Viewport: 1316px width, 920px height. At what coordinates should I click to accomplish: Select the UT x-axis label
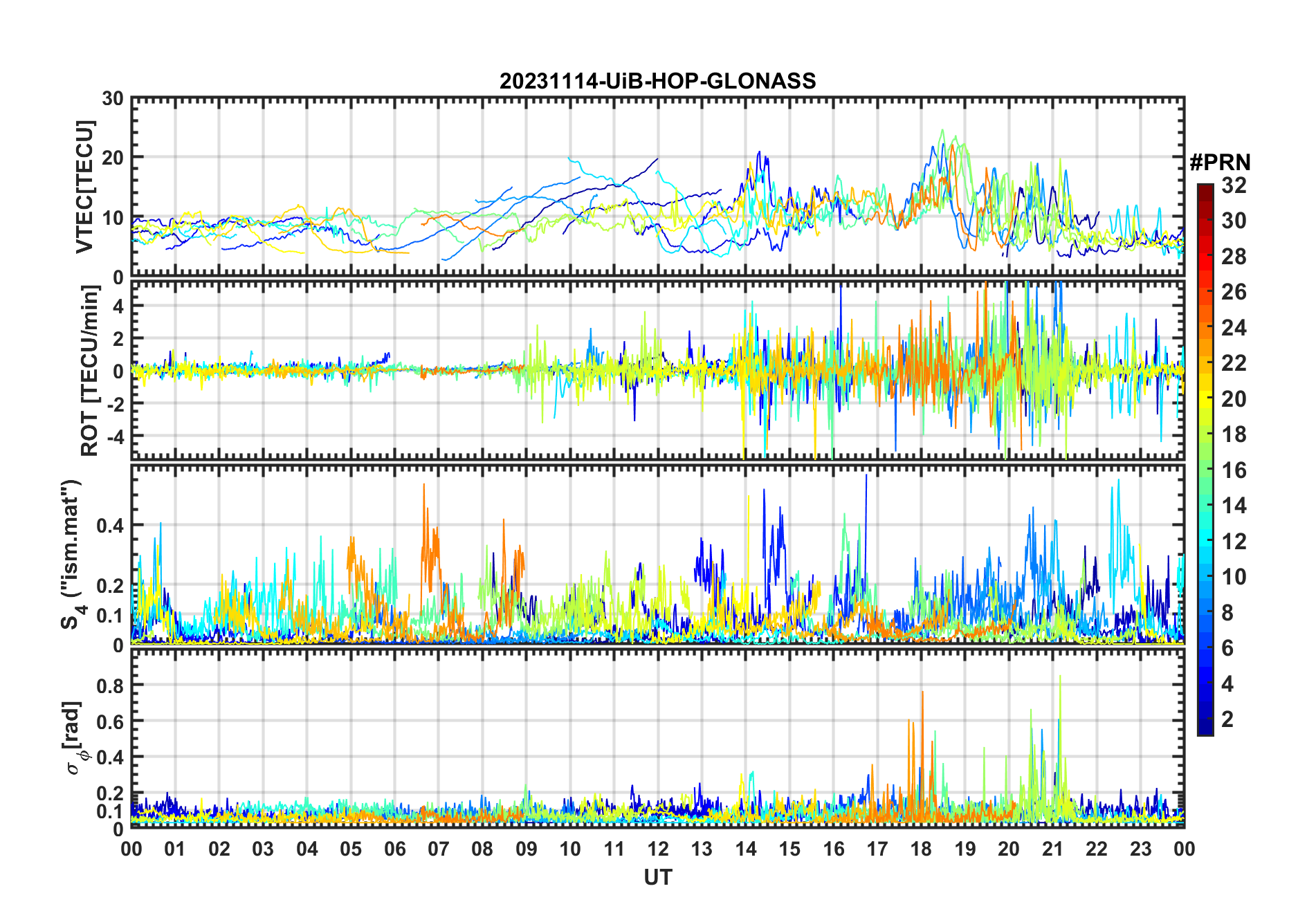pos(657,878)
